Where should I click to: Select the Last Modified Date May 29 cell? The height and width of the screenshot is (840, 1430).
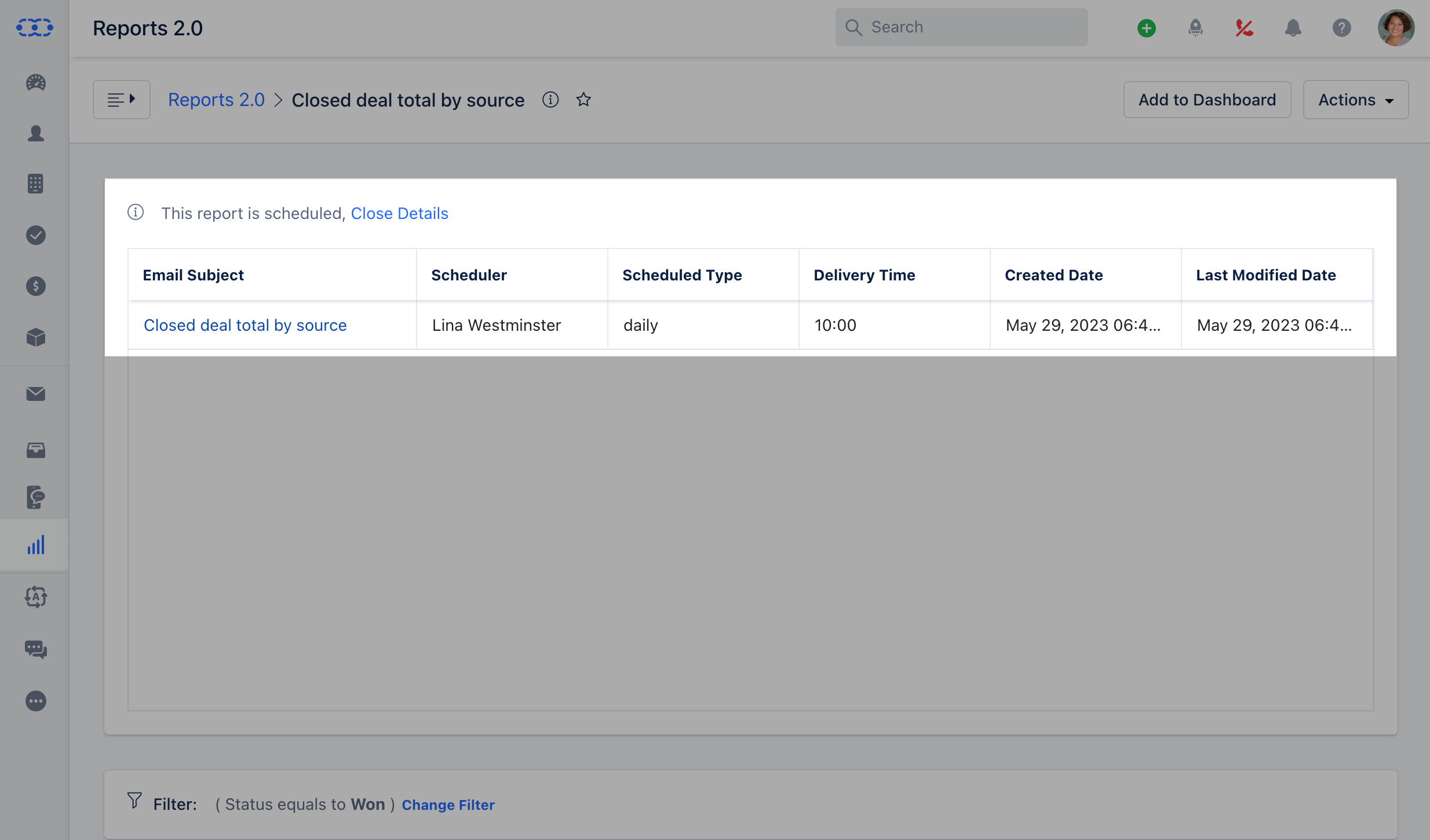tap(1276, 325)
